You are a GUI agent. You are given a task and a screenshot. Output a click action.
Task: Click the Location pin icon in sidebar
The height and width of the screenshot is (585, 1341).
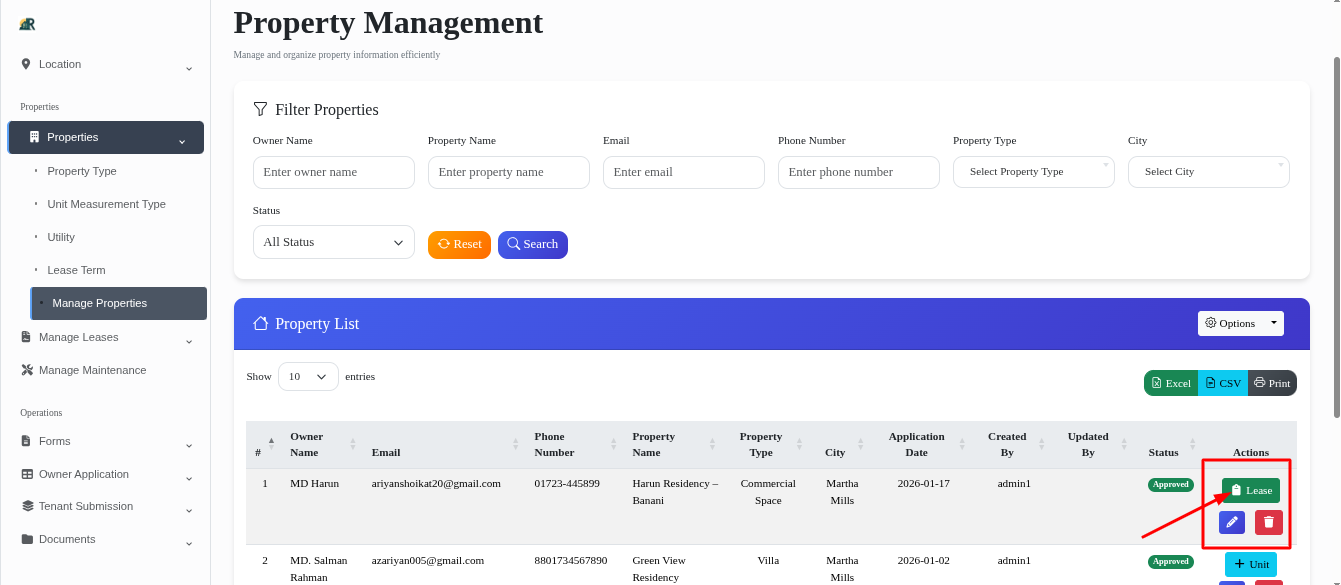coord(26,64)
